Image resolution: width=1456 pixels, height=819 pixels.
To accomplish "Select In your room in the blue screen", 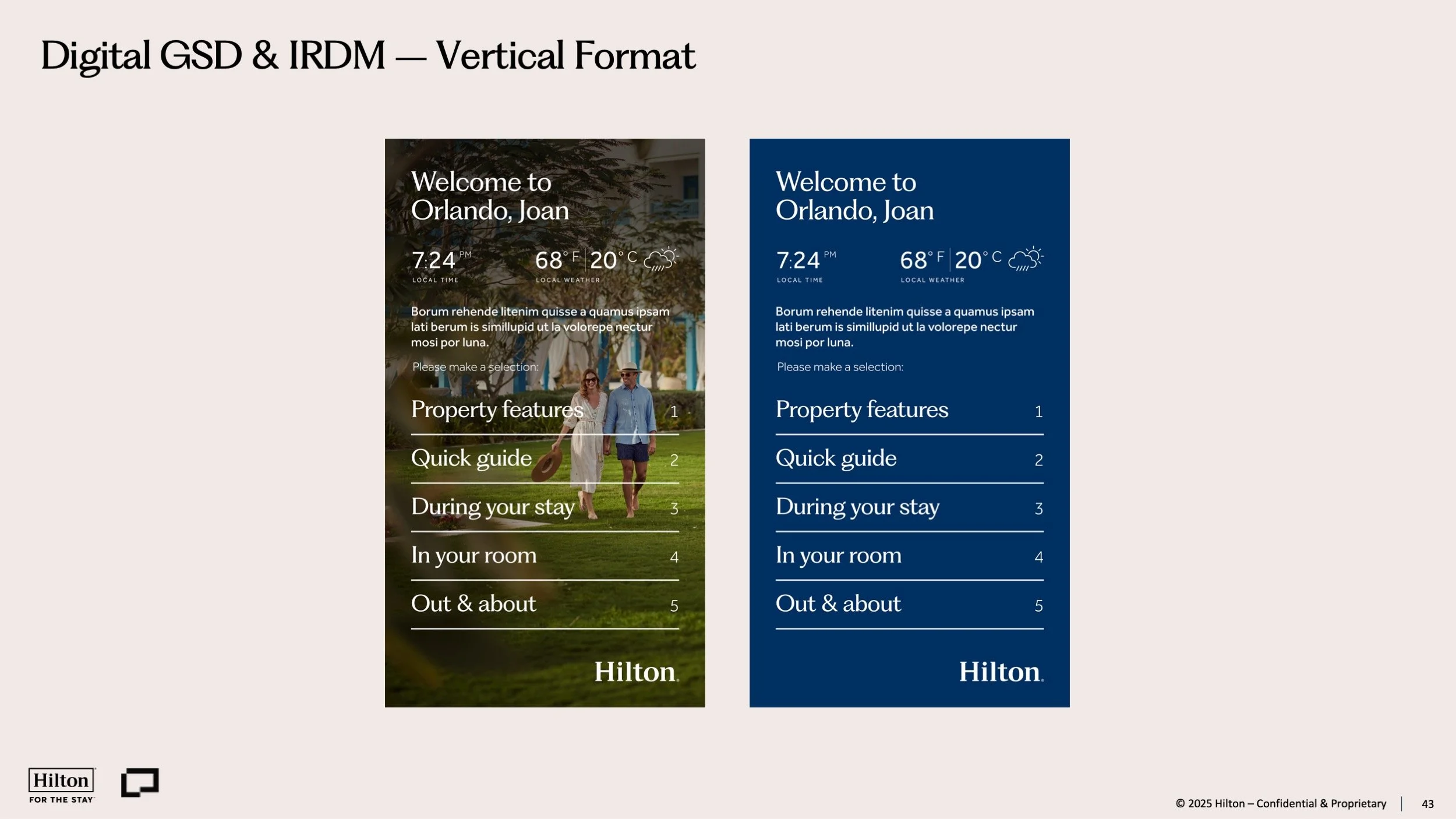I will click(x=910, y=556).
